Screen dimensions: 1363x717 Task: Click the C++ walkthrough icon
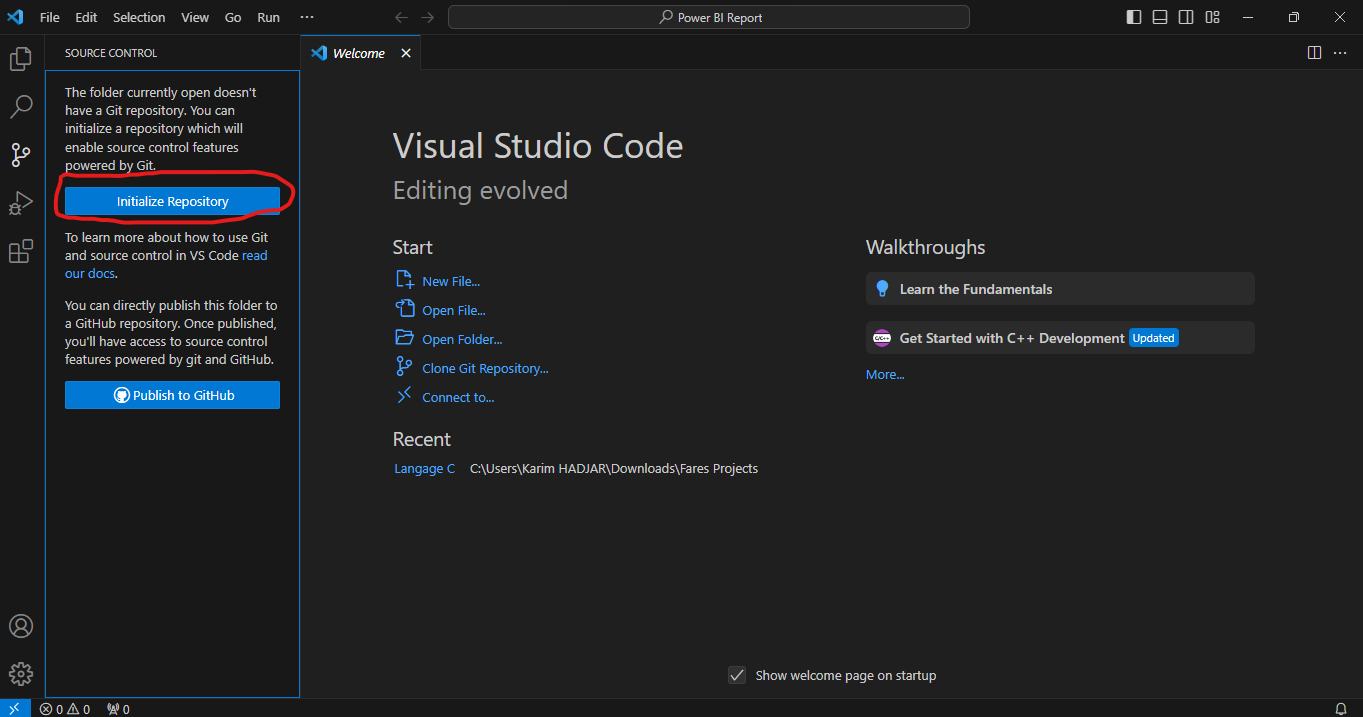point(882,338)
